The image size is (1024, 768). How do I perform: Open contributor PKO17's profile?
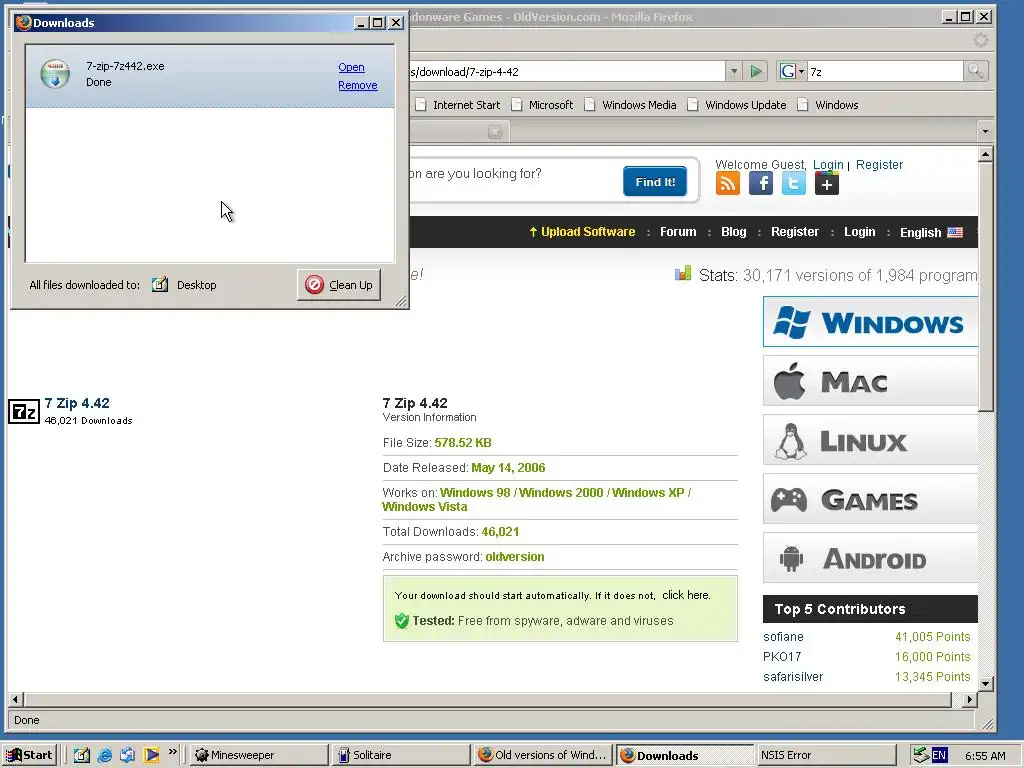point(782,656)
